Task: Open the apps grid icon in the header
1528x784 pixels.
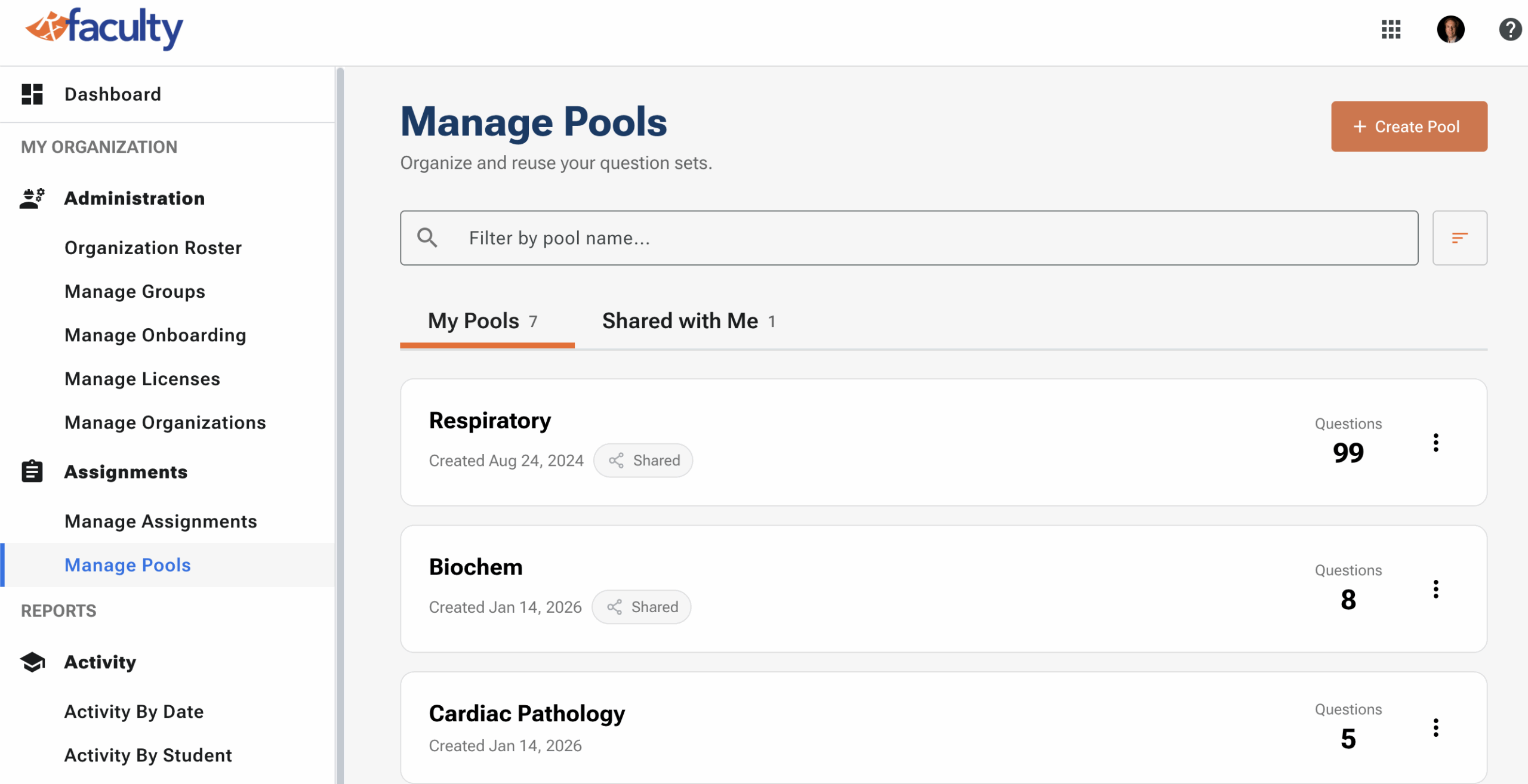Action: [x=1391, y=29]
